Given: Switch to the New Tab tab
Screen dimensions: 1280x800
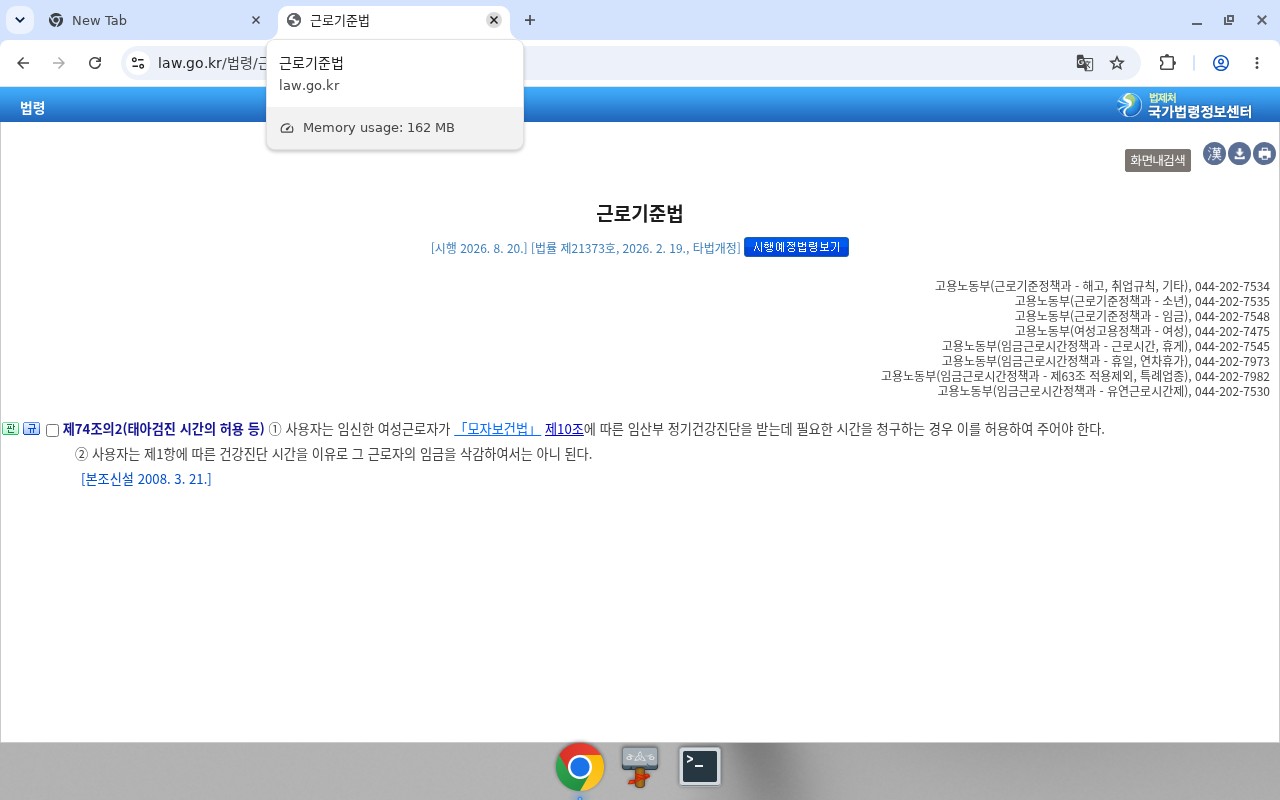Looking at the screenshot, I should tap(155, 20).
